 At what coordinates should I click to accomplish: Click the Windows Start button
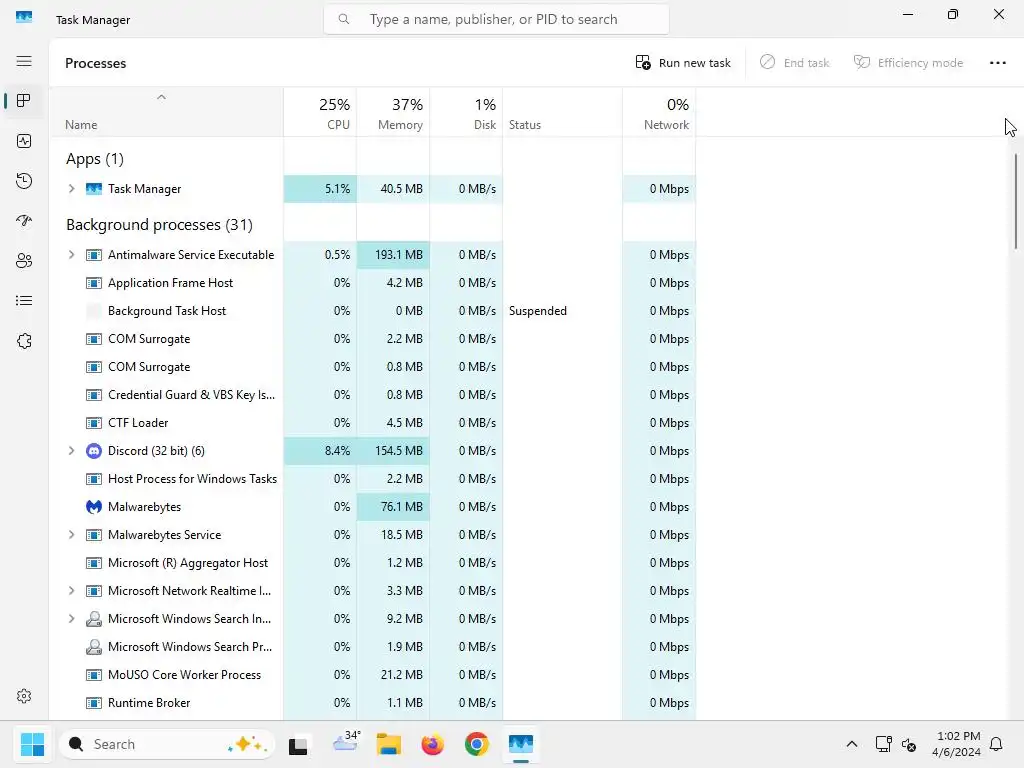pyautogui.click(x=32, y=744)
